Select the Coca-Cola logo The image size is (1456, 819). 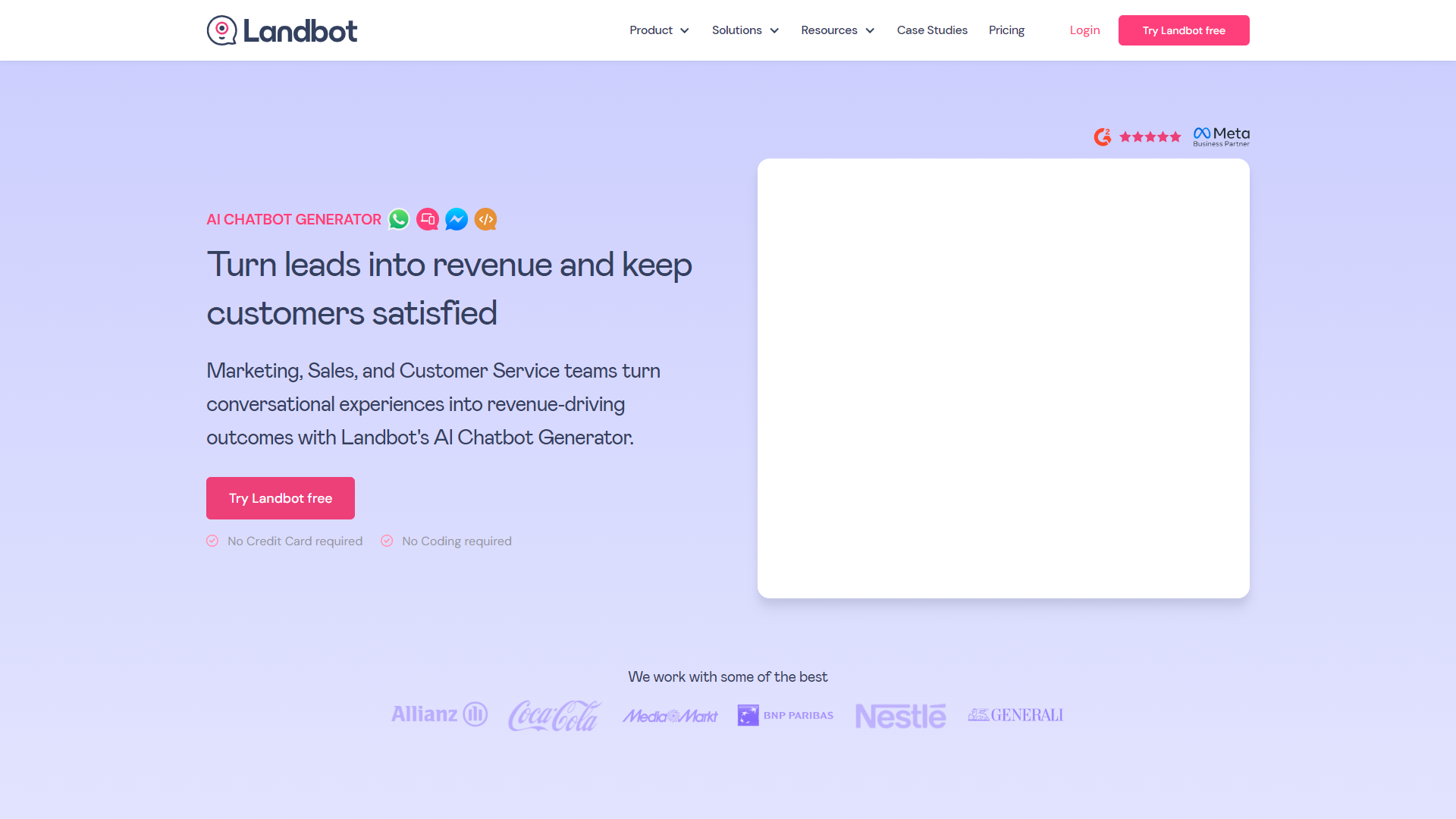click(554, 715)
